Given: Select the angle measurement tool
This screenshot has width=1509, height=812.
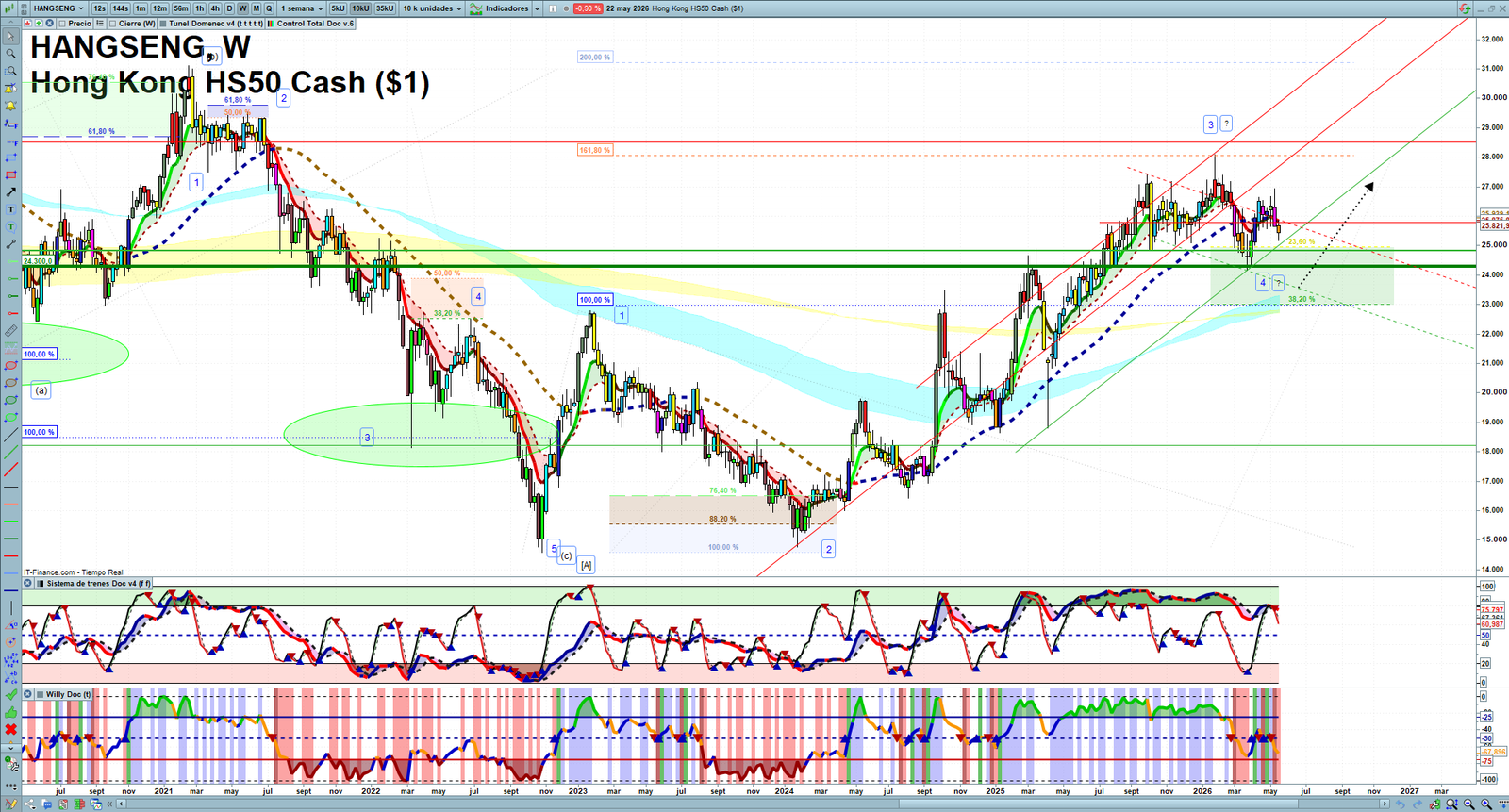Looking at the screenshot, I should click(11, 624).
